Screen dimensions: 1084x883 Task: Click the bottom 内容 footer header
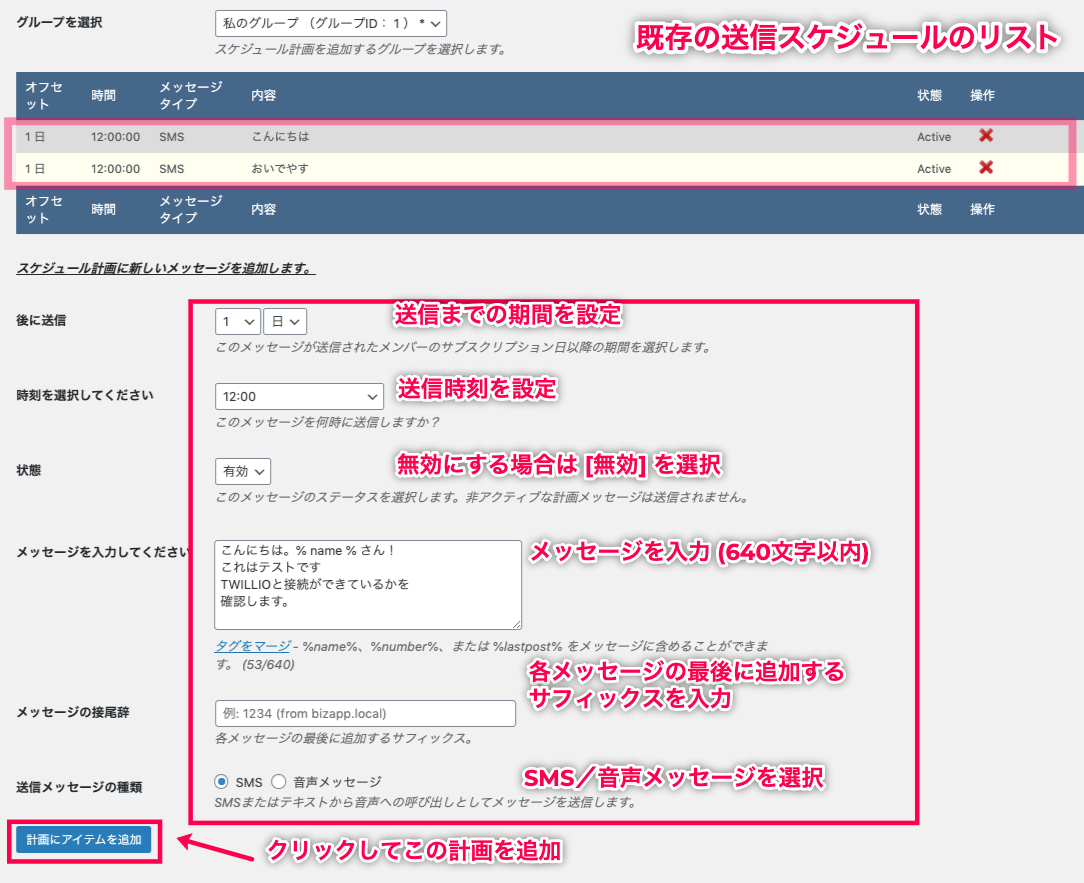point(263,210)
